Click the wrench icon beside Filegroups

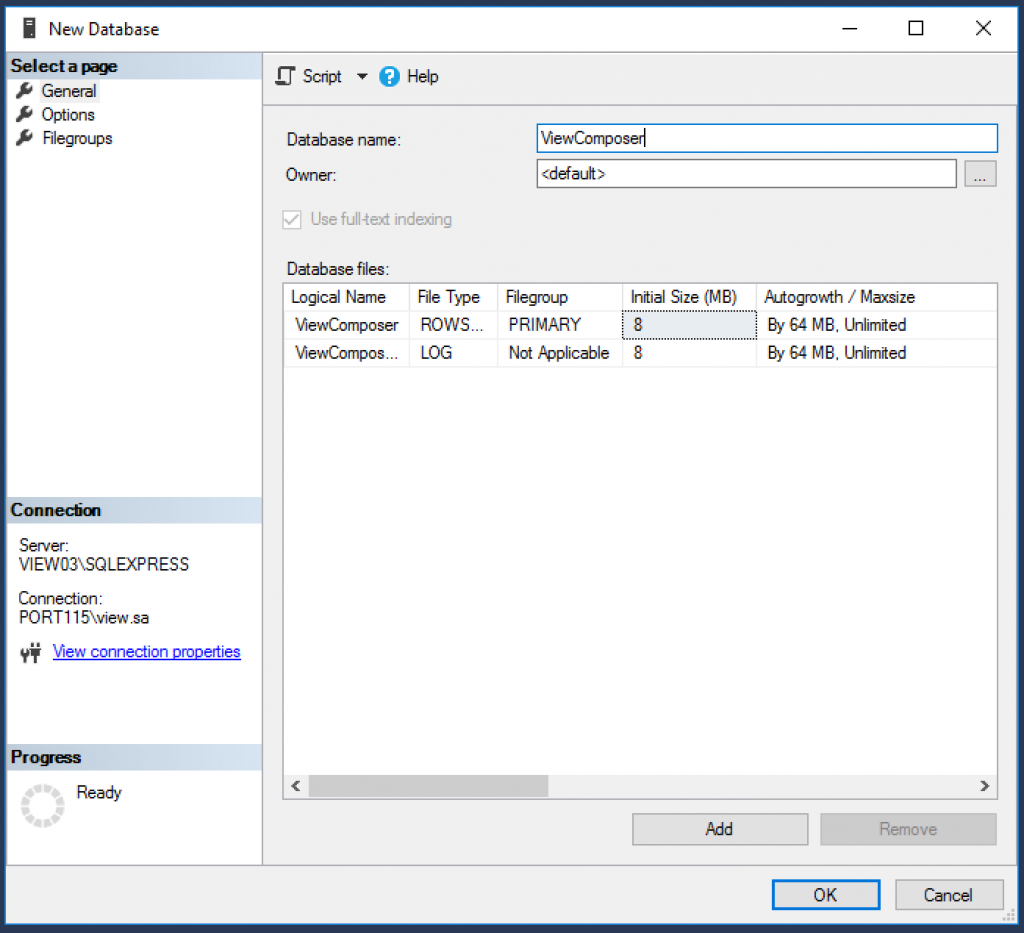pos(25,139)
